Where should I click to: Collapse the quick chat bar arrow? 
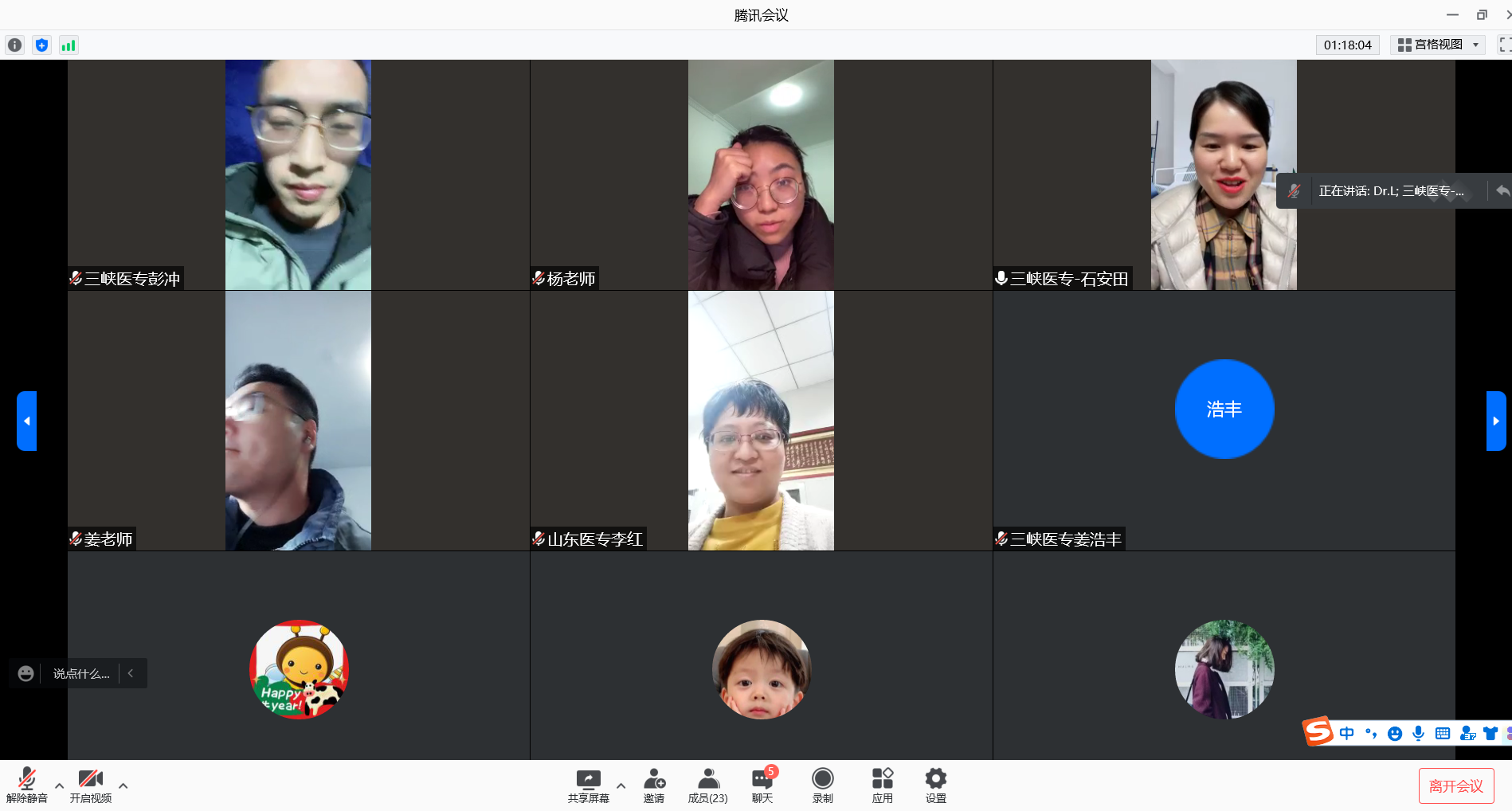(x=131, y=673)
